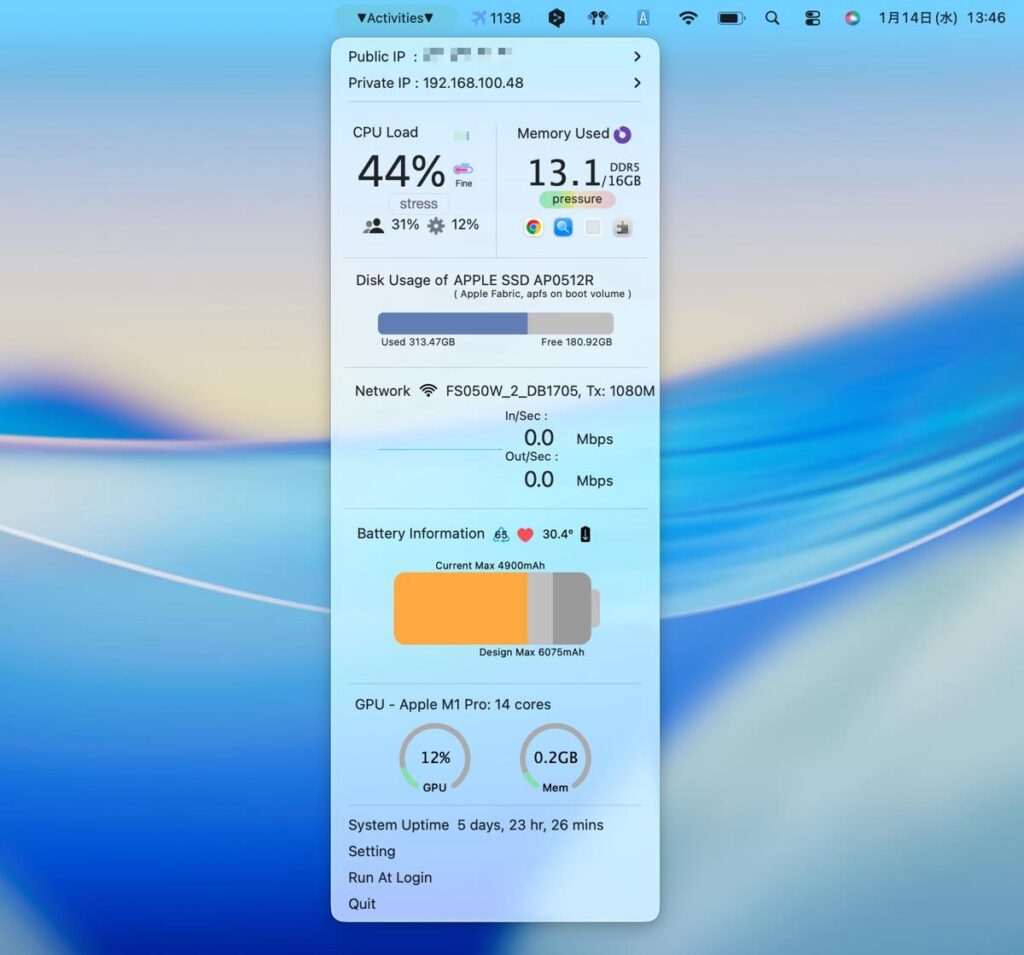Open macOS Control Center in menu bar

[811, 18]
